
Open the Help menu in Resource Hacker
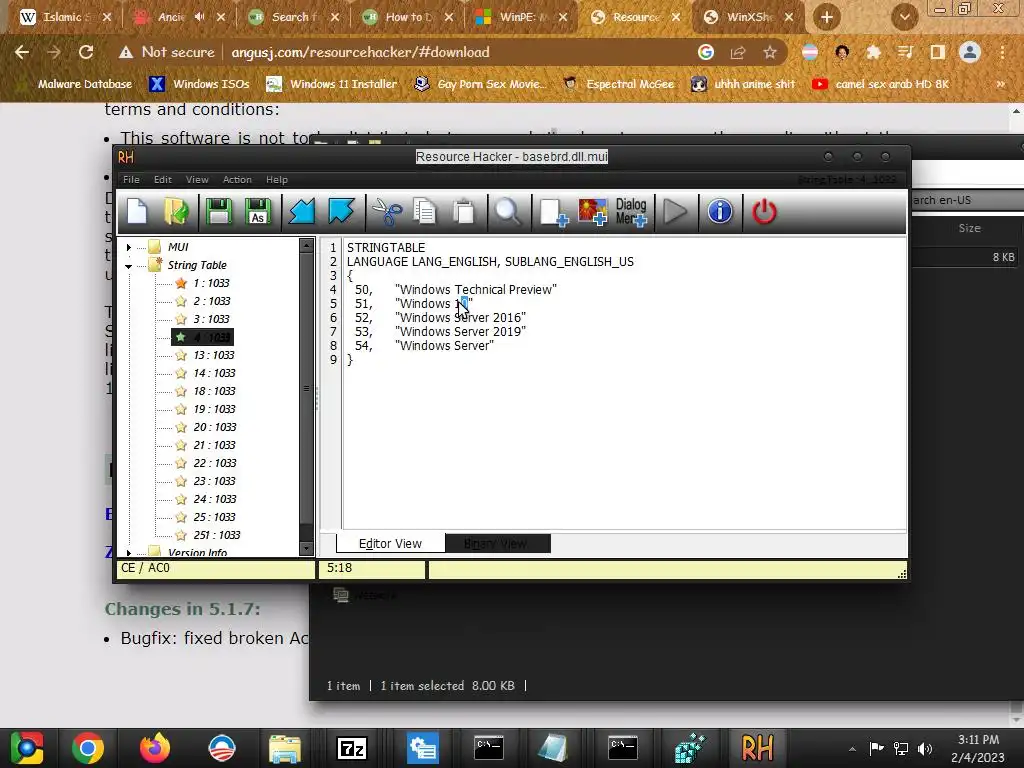tap(276, 180)
